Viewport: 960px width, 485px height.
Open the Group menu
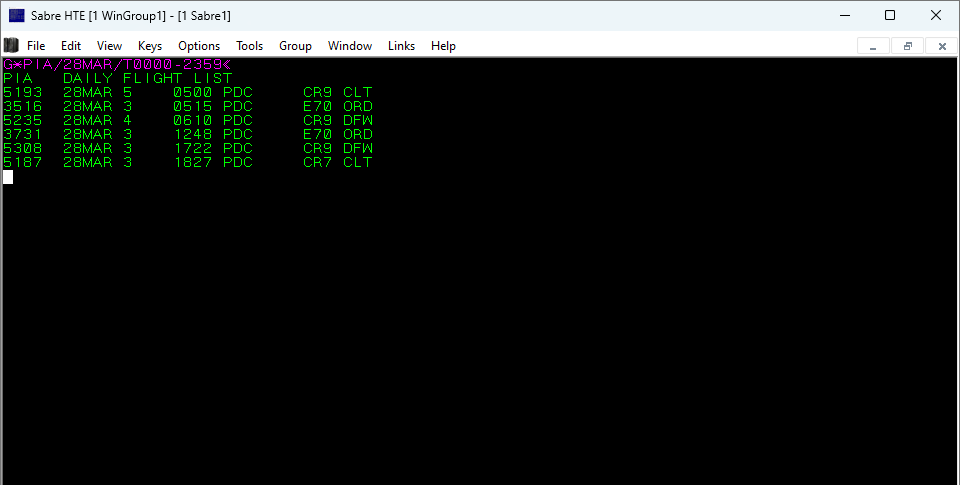pyautogui.click(x=295, y=46)
